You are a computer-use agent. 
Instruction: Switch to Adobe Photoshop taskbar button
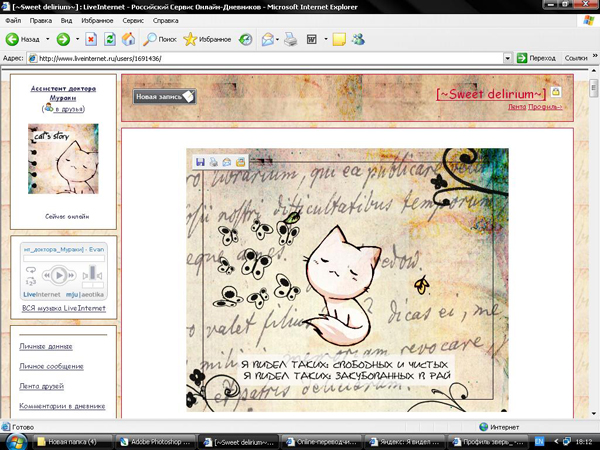156,442
